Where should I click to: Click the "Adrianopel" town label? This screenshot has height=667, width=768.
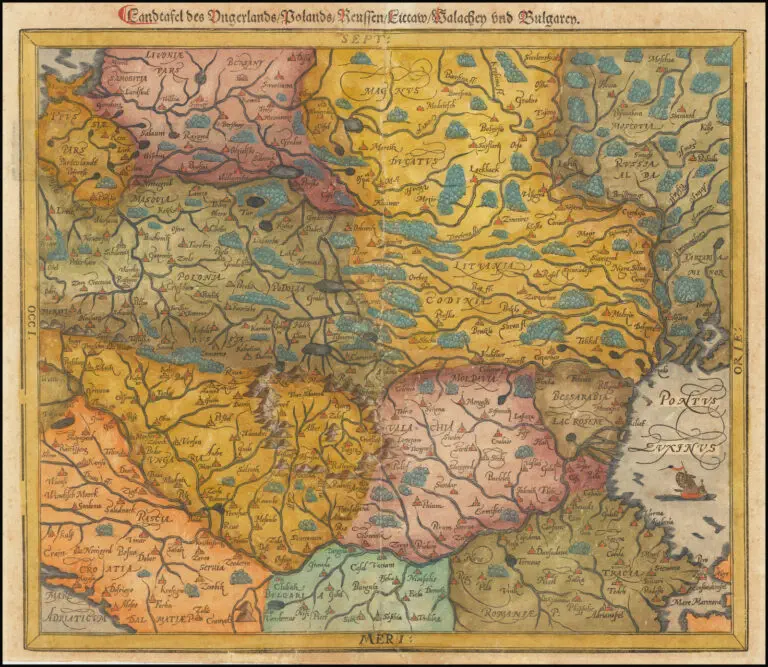point(607,615)
